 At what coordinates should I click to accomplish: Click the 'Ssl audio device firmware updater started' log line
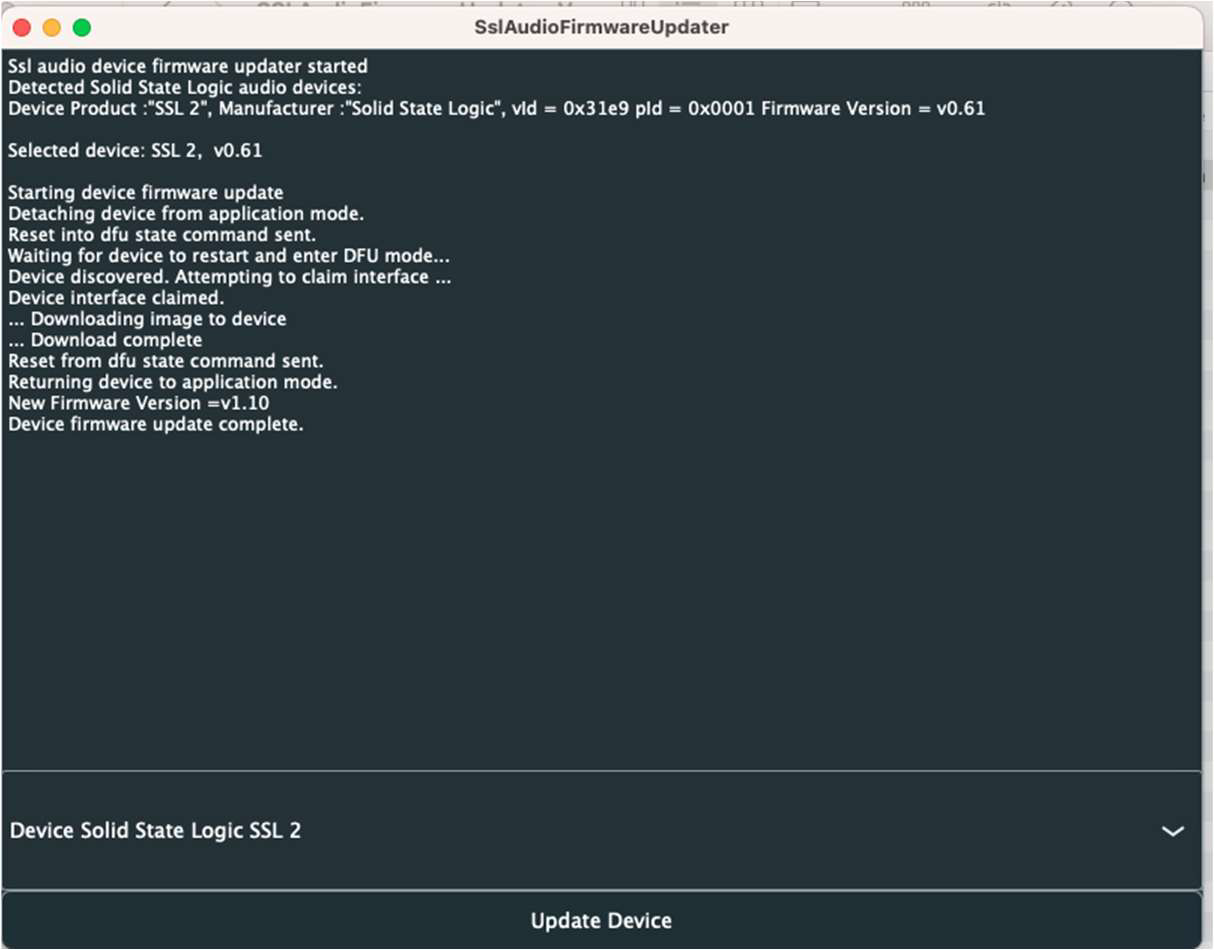pyautogui.click(x=188, y=67)
